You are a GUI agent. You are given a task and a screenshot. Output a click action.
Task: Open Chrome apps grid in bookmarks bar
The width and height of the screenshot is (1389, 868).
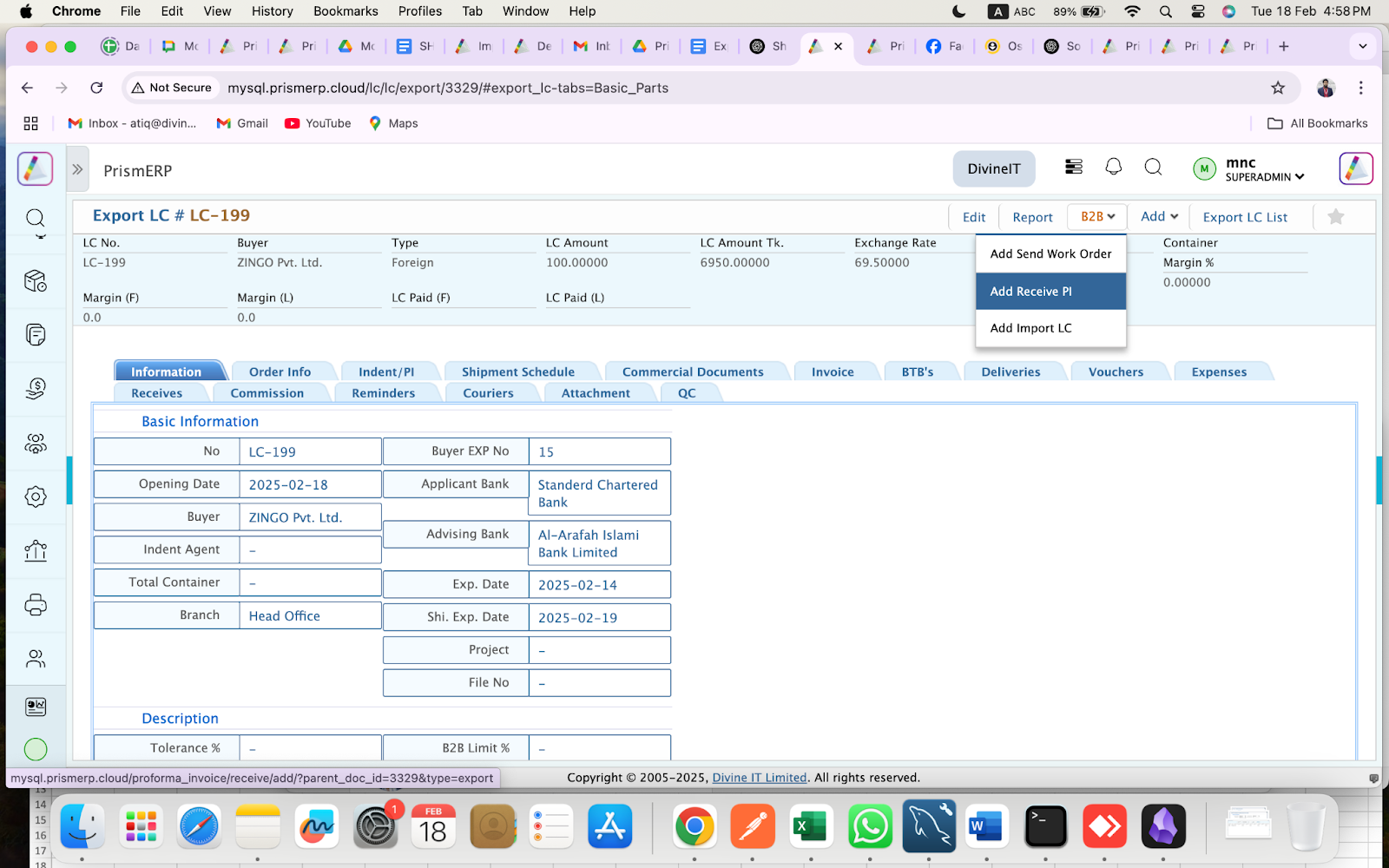tap(31, 123)
